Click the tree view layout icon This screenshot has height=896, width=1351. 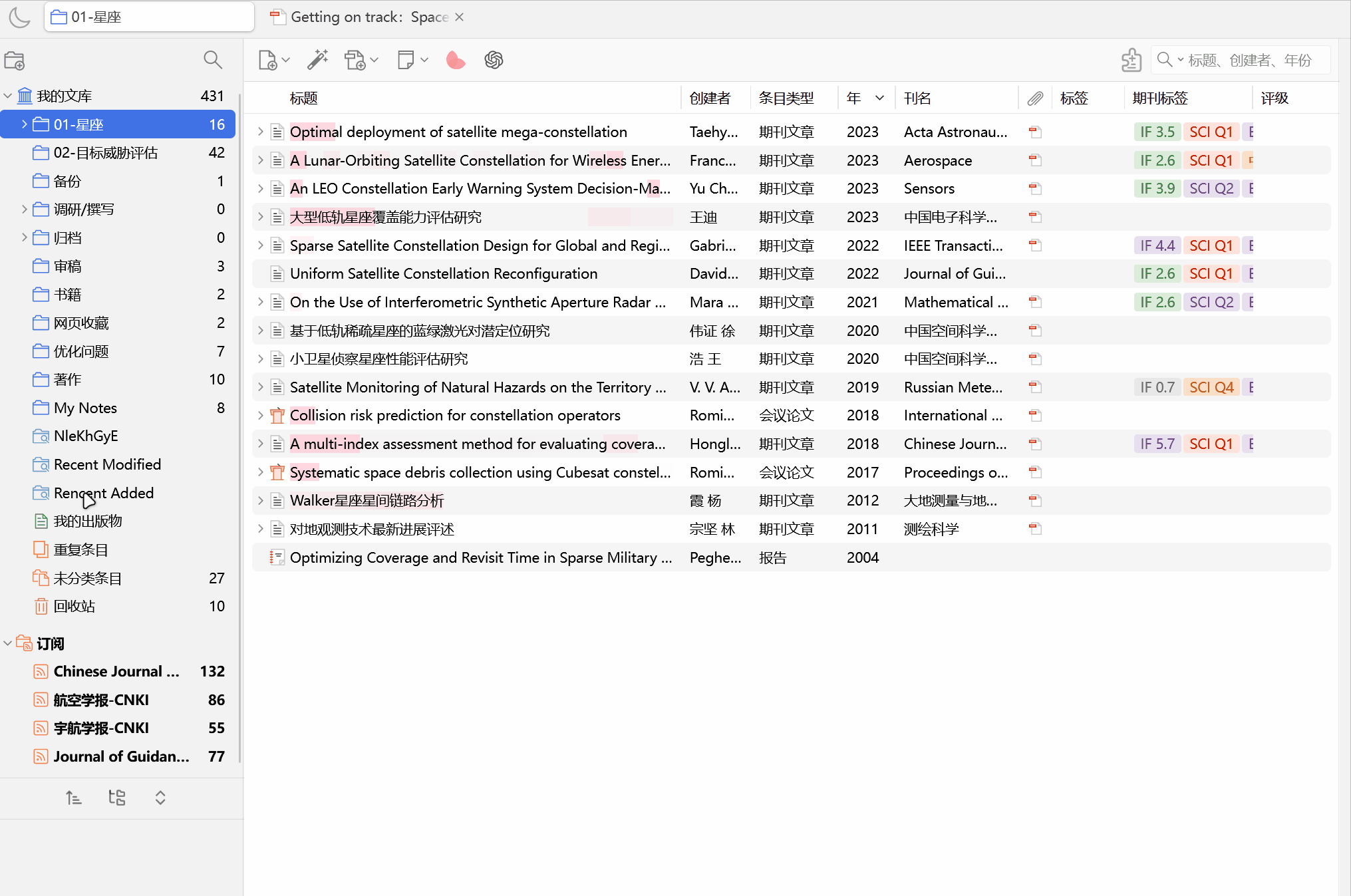(x=117, y=798)
